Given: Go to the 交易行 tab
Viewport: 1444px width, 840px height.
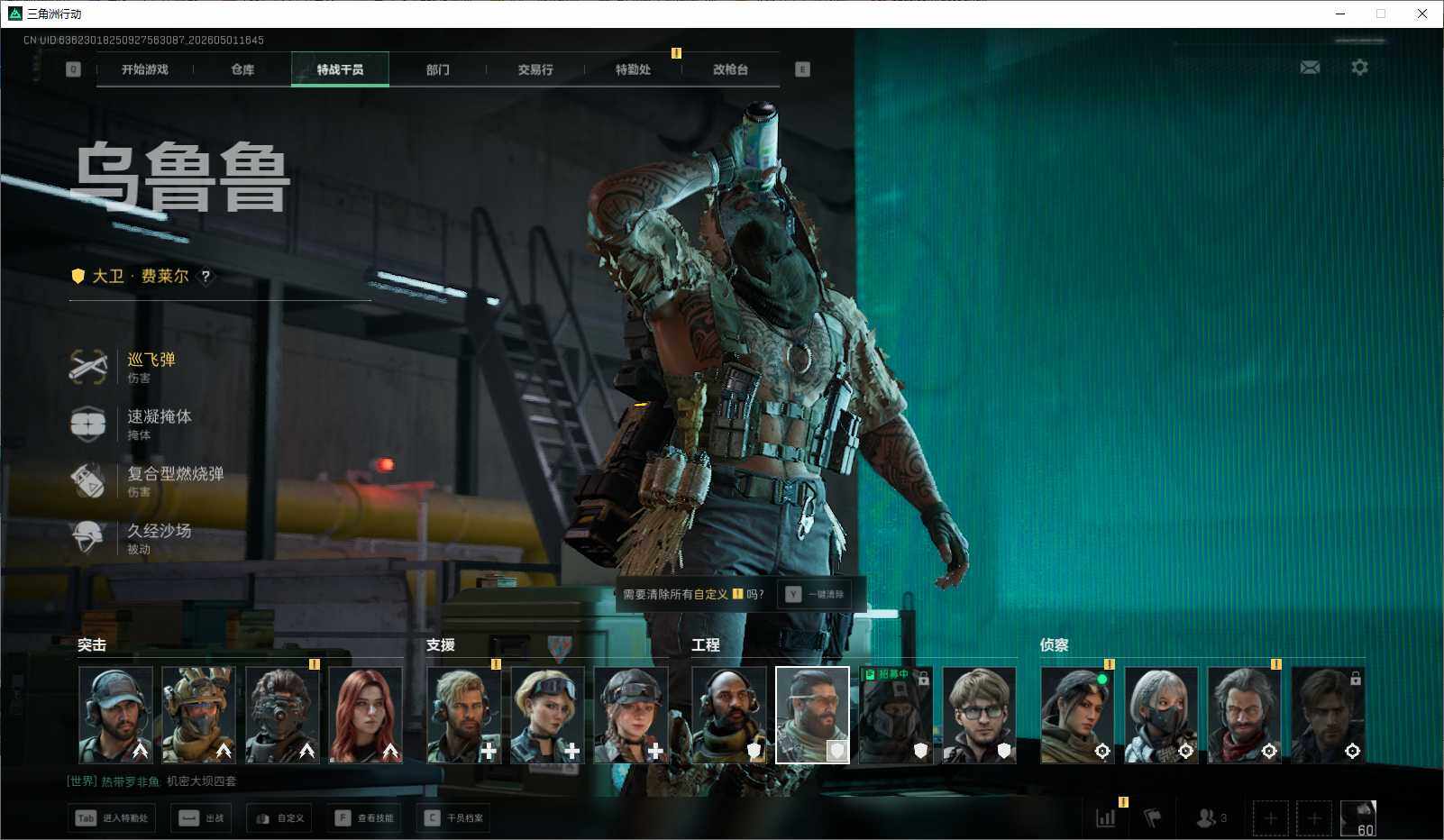Looking at the screenshot, I should [x=535, y=69].
